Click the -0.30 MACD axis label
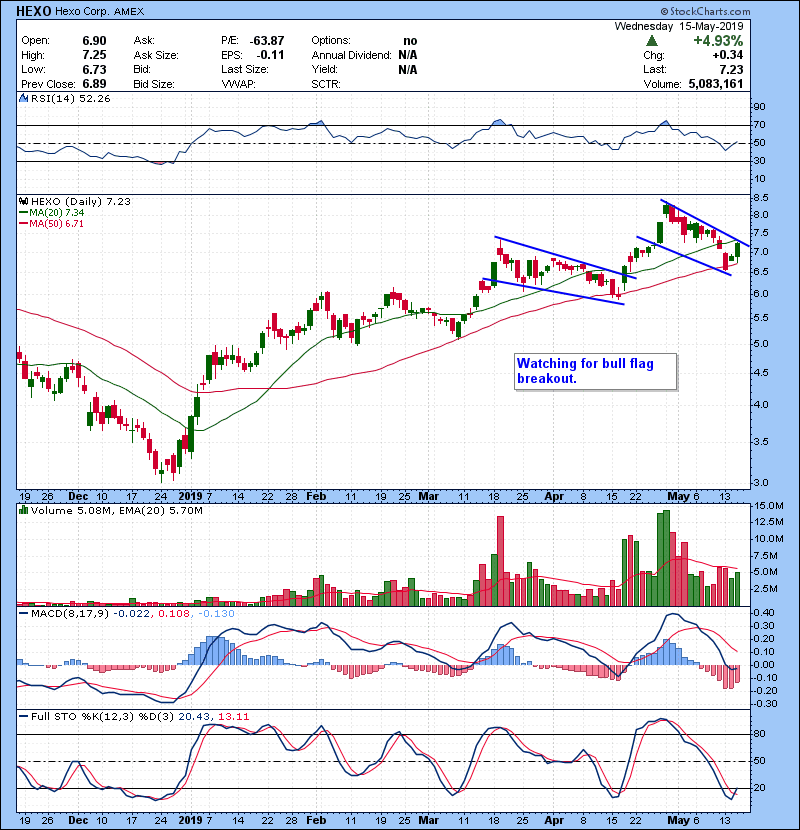Viewport: 800px width, 830px height. pos(765,704)
